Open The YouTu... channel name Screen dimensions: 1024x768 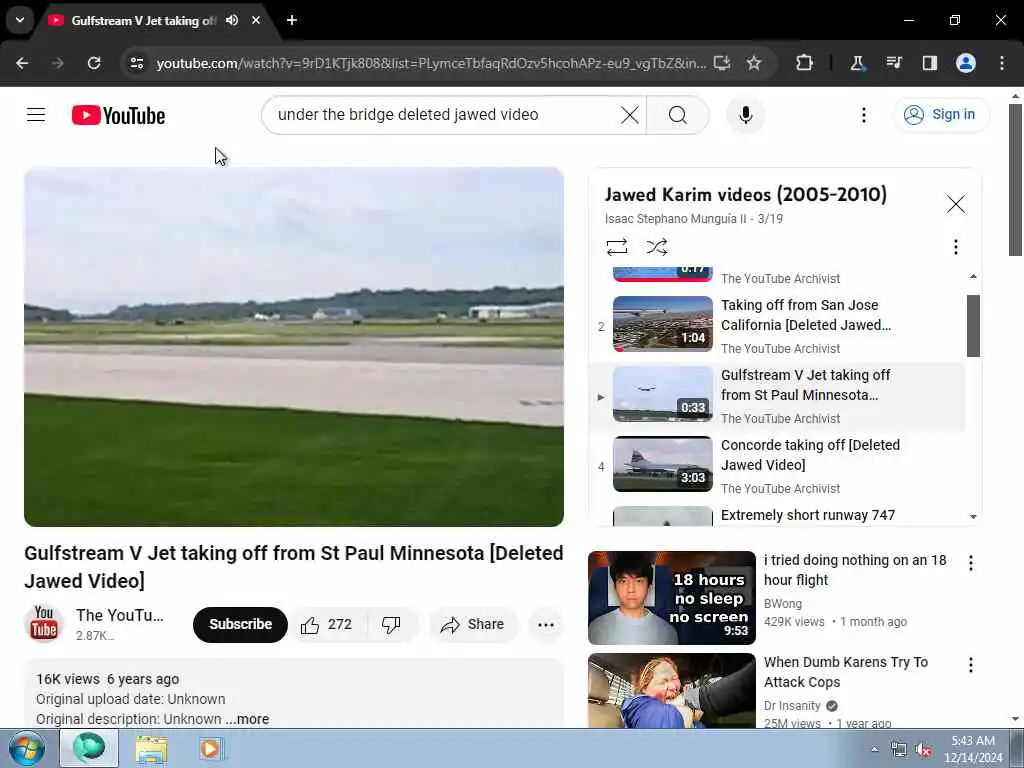[x=120, y=615]
